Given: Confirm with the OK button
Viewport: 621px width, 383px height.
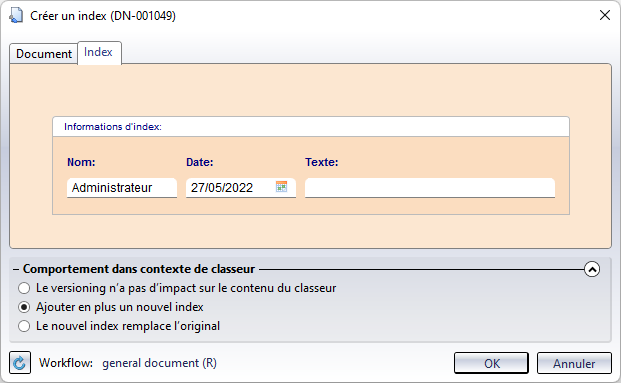Looking at the screenshot, I should coord(491,363).
